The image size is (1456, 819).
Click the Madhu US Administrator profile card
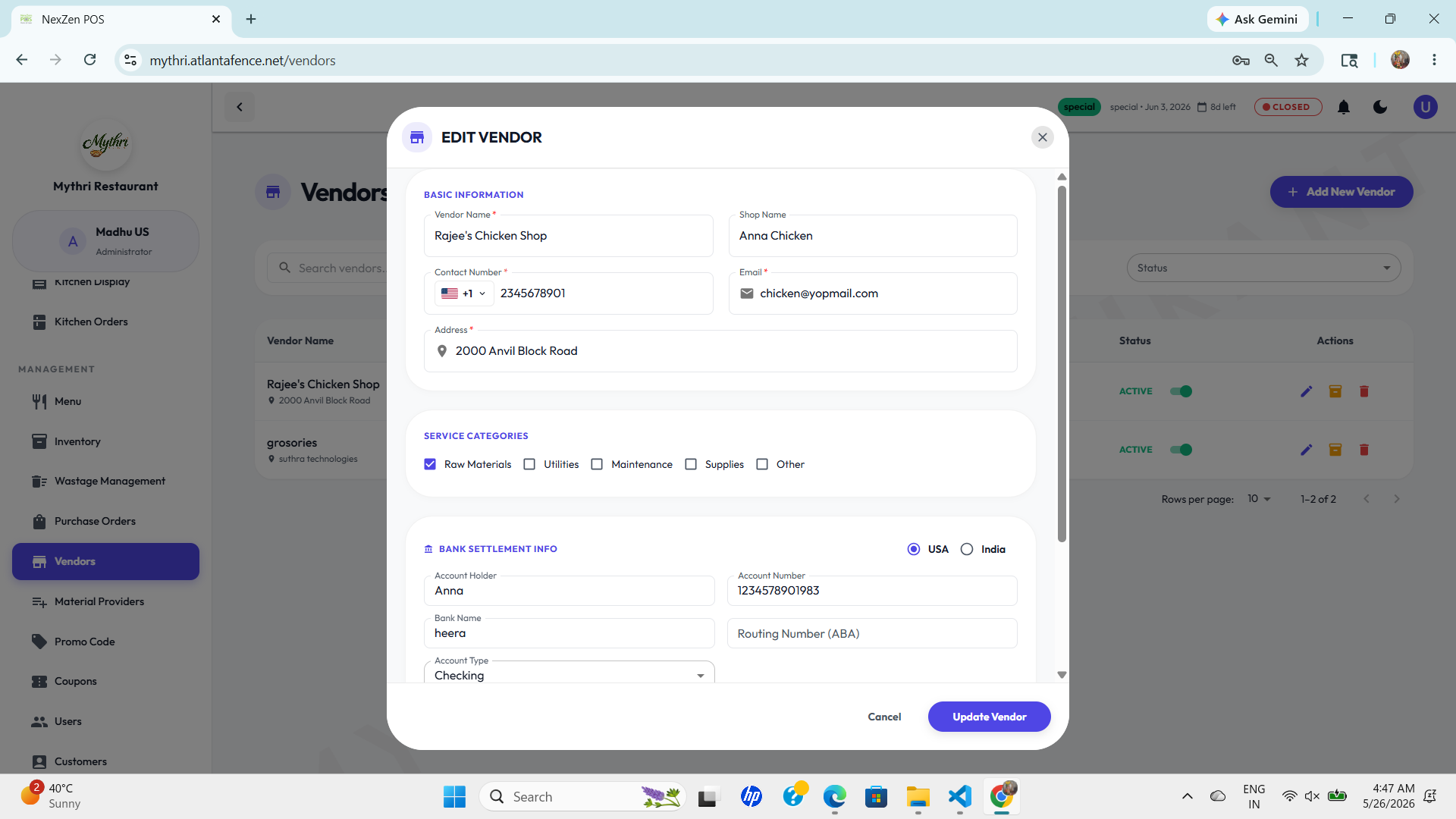[105, 241]
